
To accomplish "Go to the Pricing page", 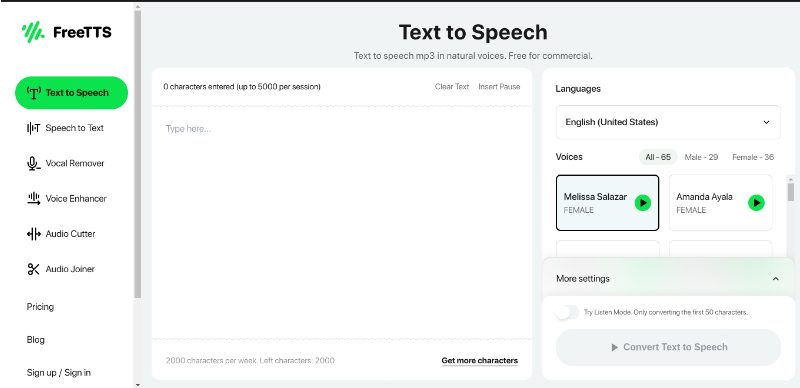I will (40, 307).
